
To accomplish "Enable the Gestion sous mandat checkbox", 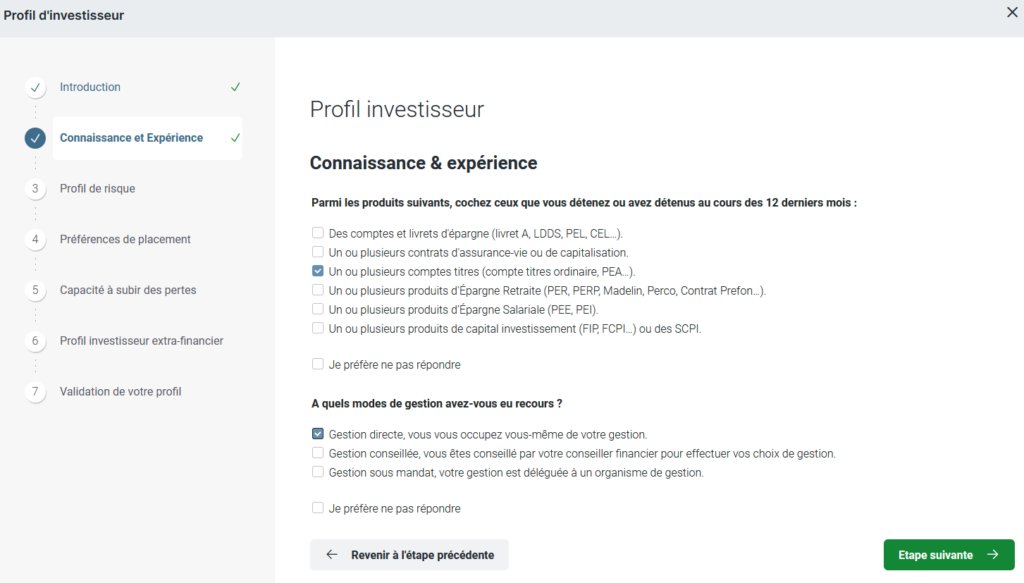I will click(x=318, y=472).
